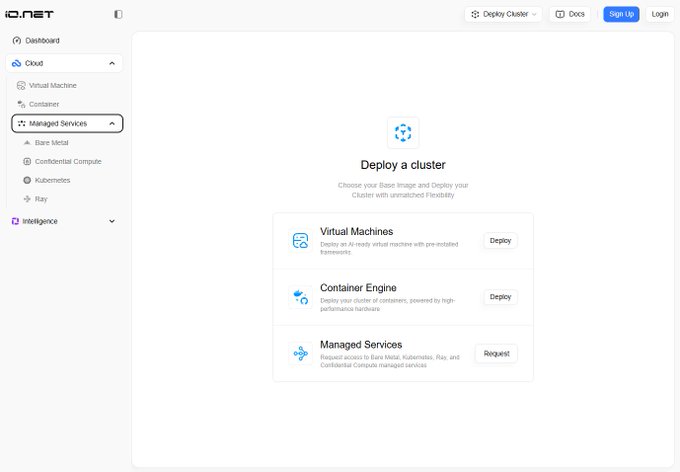
Task: Click the 'AI-ready virtual machine' description
Action: pyautogui.click(x=389, y=248)
